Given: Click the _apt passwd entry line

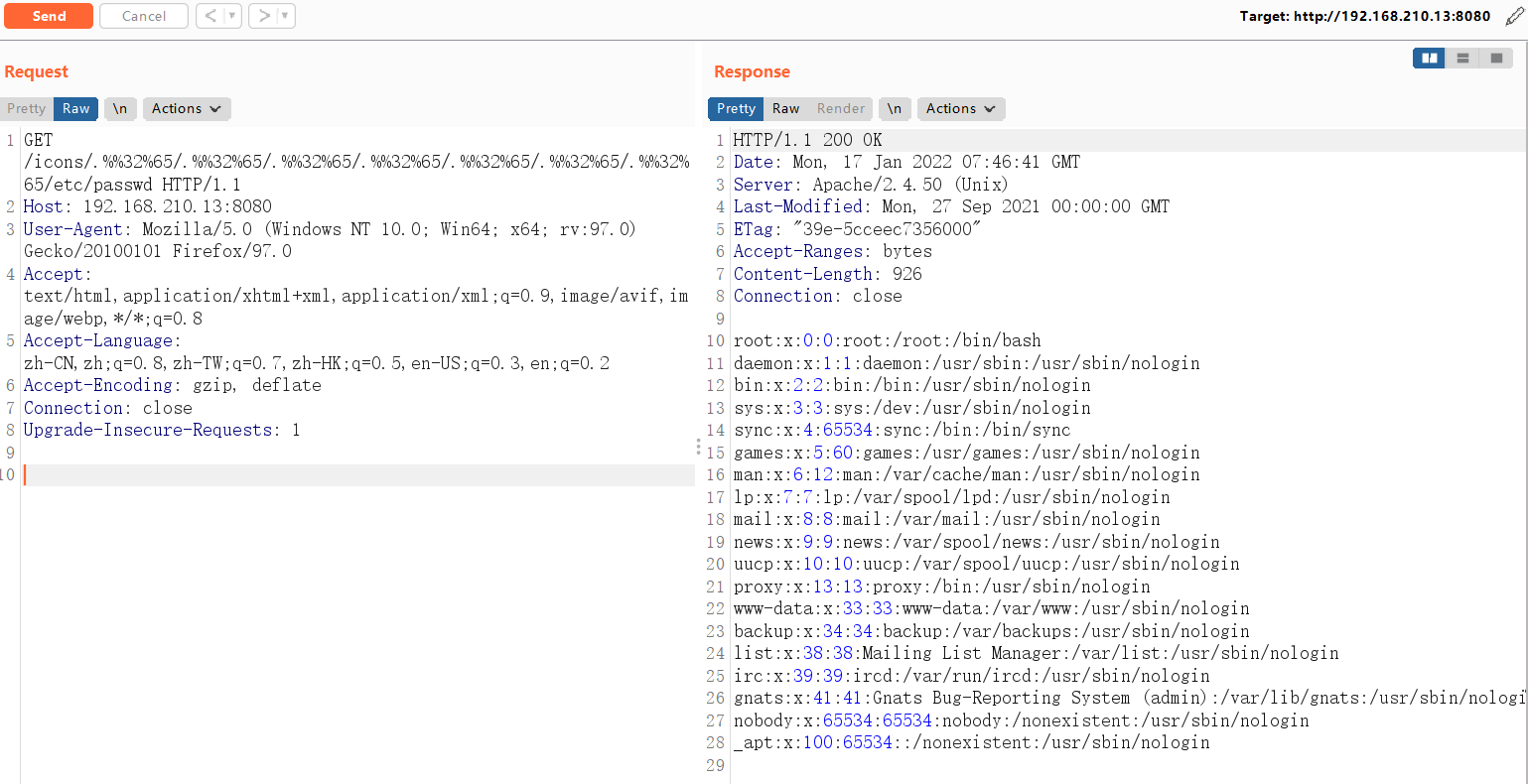Looking at the screenshot, I should pyautogui.click(x=972, y=742).
